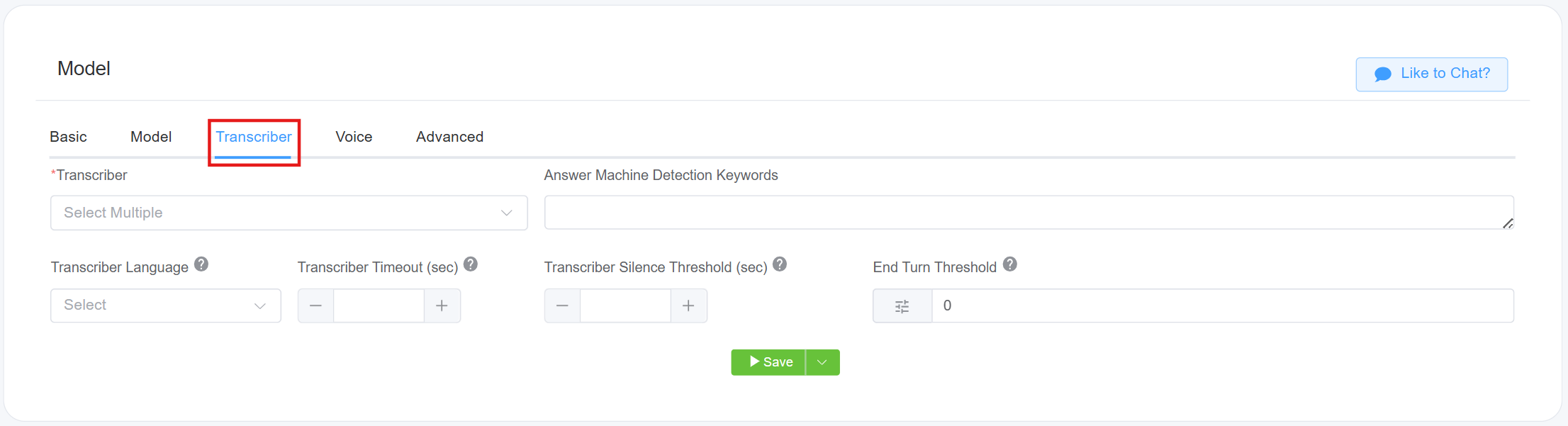
Task: Click help icon beside Transcriber Silence Threshold
Action: pos(780,264)
